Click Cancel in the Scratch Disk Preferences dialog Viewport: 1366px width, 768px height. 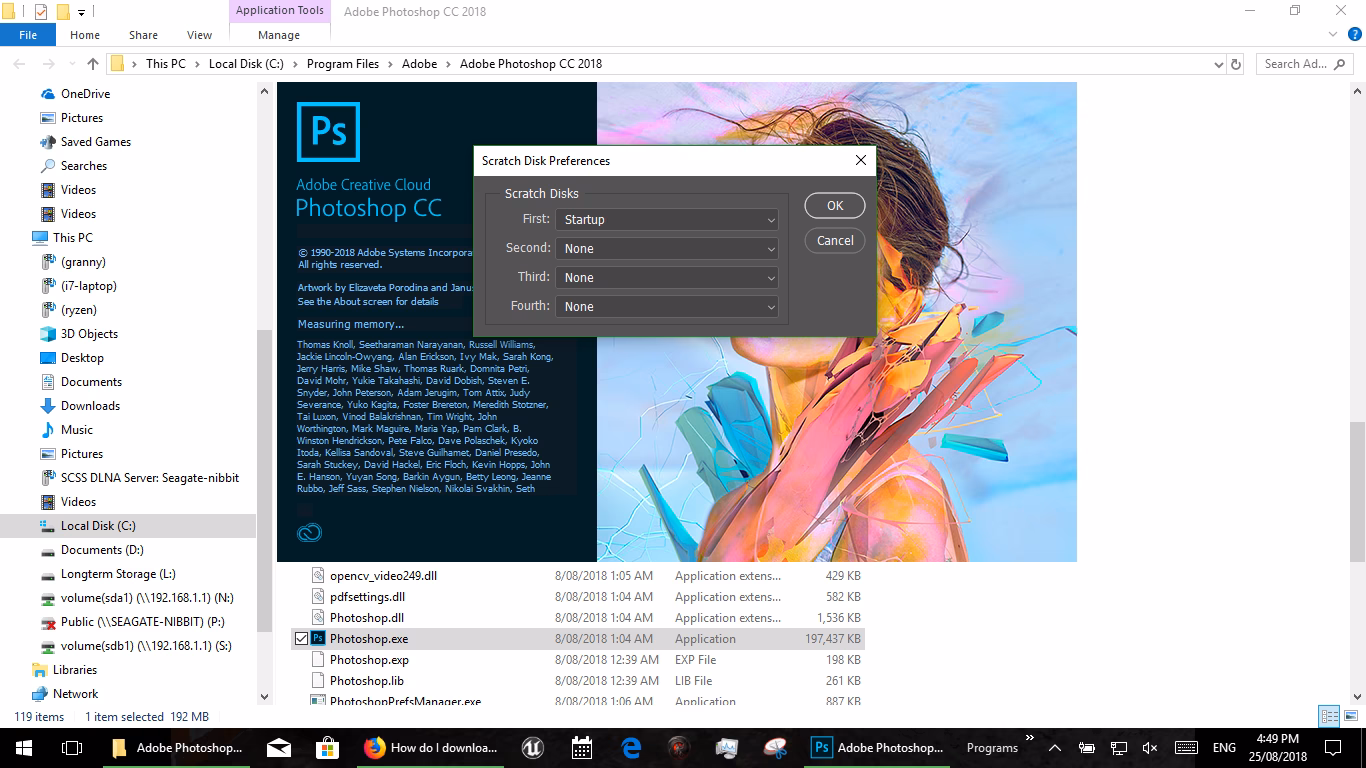point(834,240)
